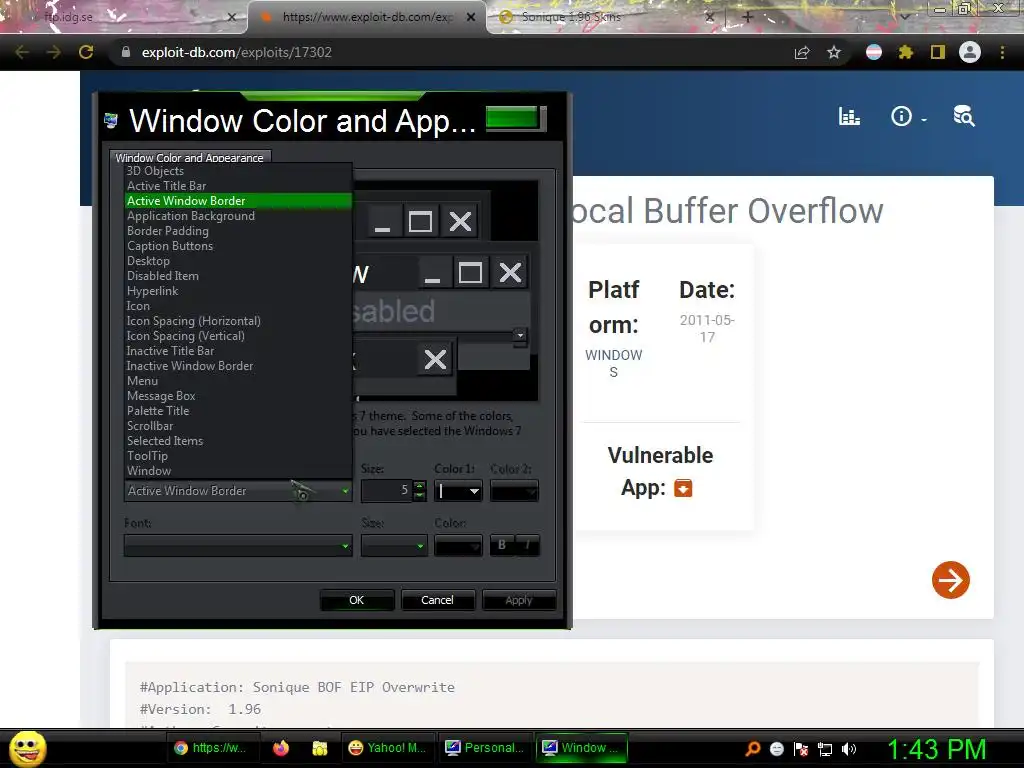Go forward in Chrome
This screenshot has height=768, width=1024.
[54, 52]
